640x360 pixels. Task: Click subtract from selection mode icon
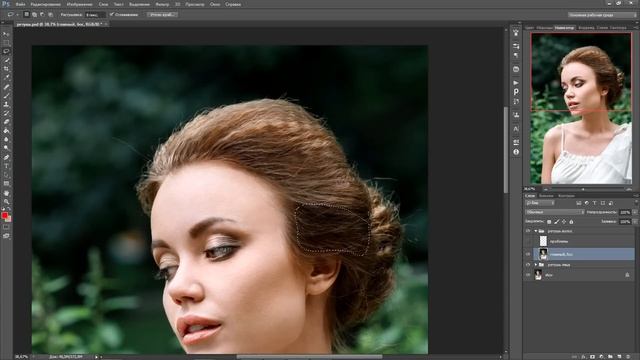[x=42, y=14]
